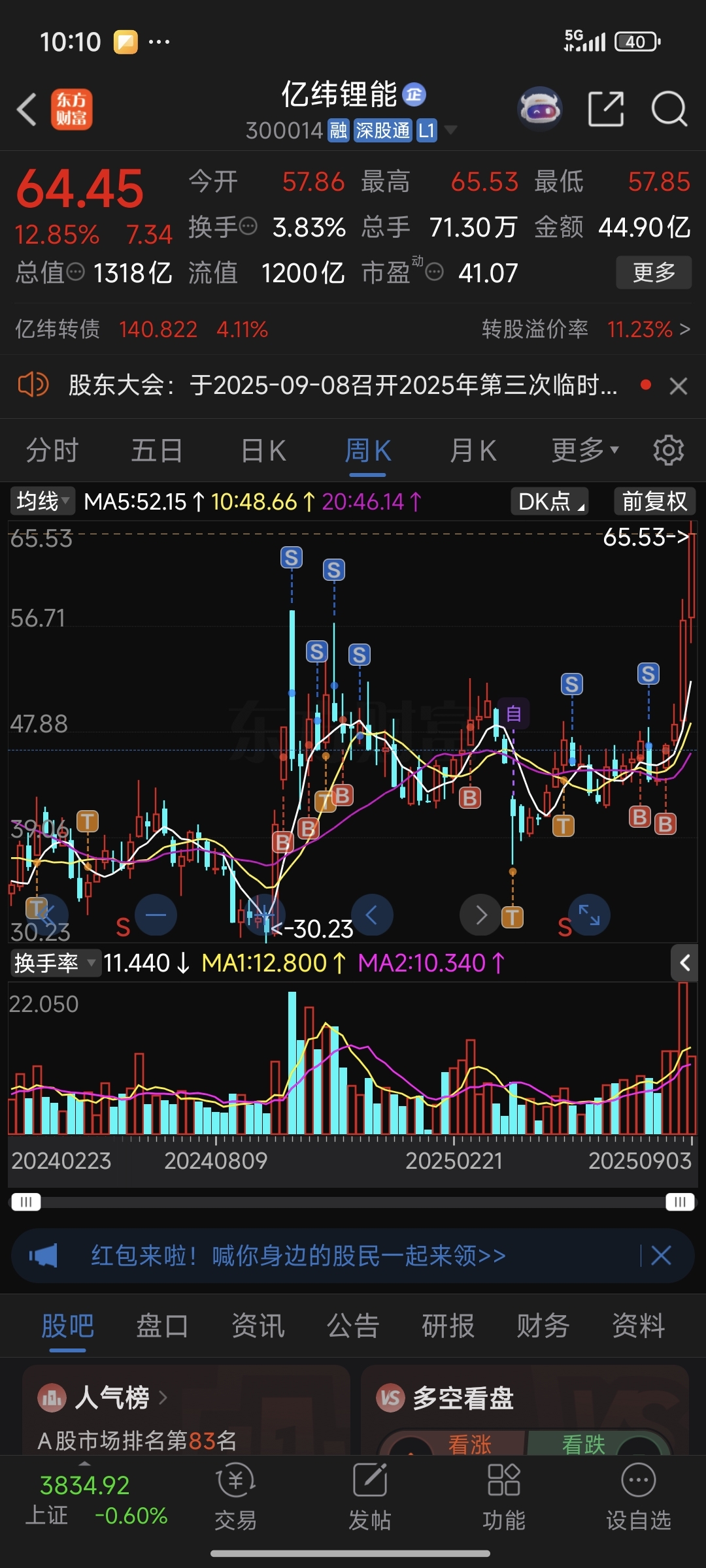Tap the zoom-out minus chart button

coord(156,915)
